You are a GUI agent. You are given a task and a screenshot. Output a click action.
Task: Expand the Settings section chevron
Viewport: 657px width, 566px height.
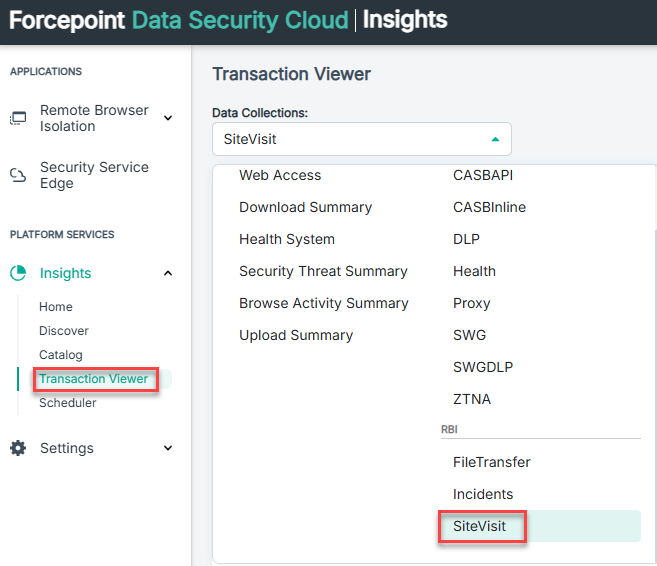(x=168, y=448)
